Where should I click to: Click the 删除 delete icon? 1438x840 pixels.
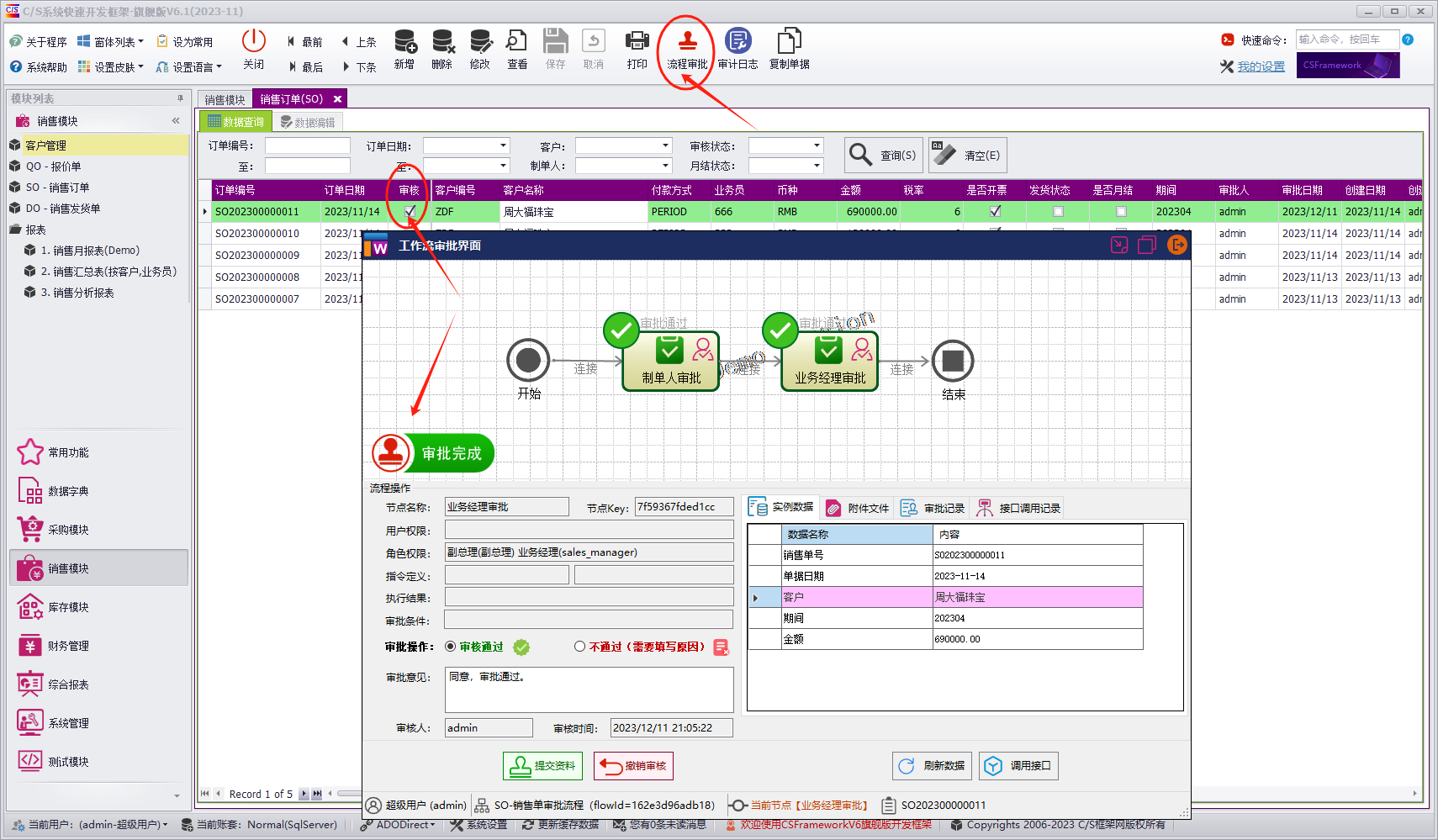441,49
